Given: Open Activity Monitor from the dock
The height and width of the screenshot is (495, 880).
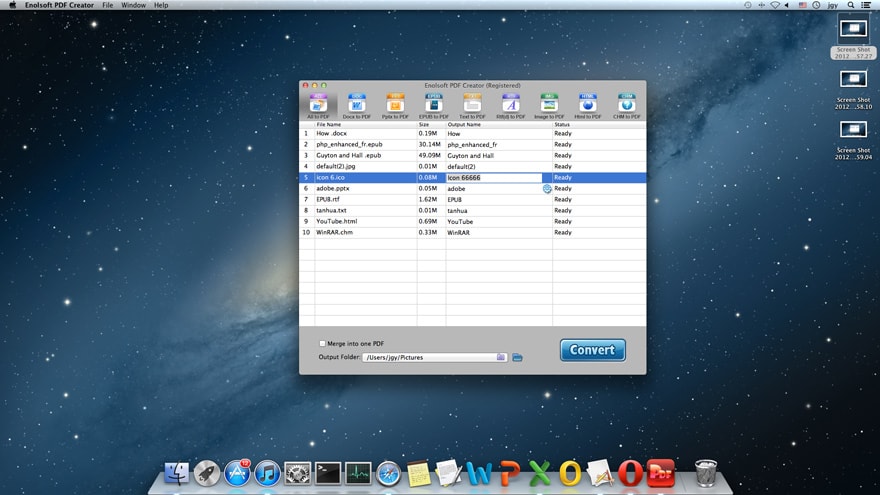Looking at the screenshot, I should tap(358, 473).
